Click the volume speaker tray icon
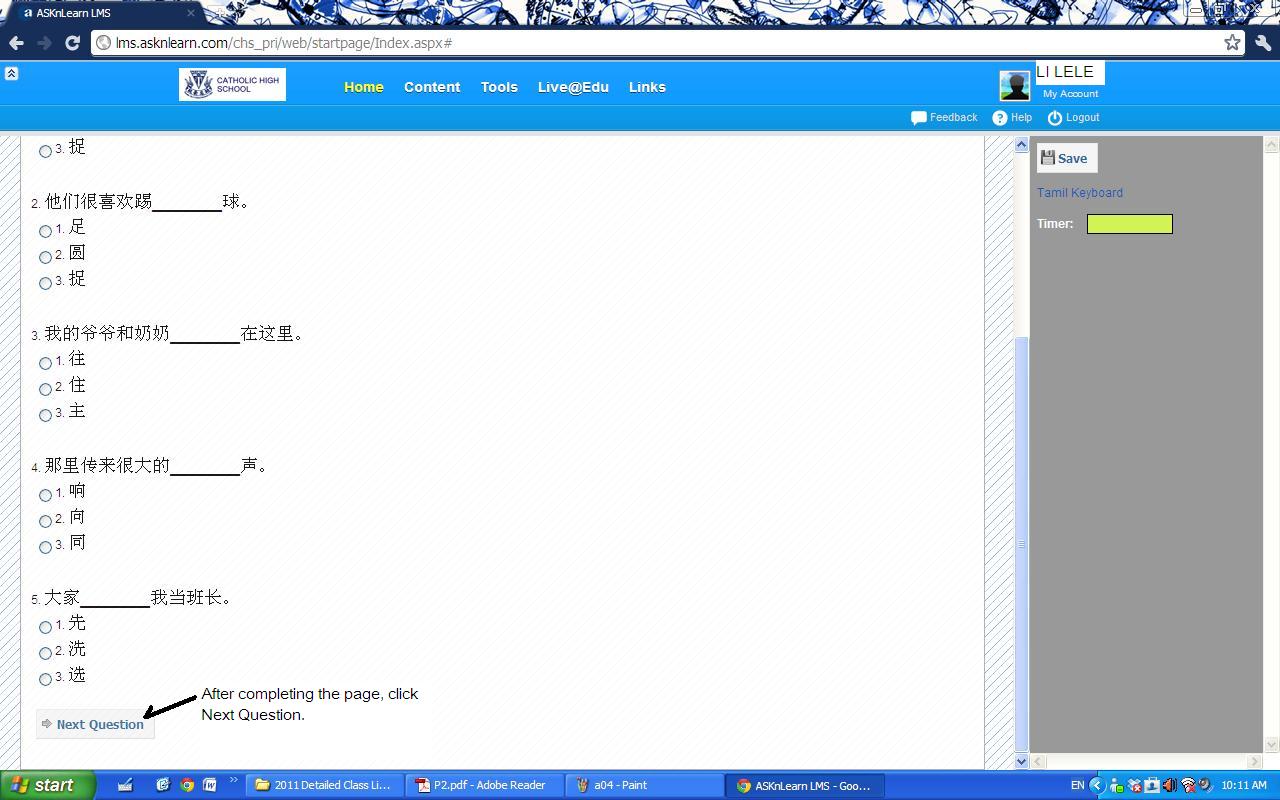This screenshot has width=1280, height=800. pos(1169,785)
